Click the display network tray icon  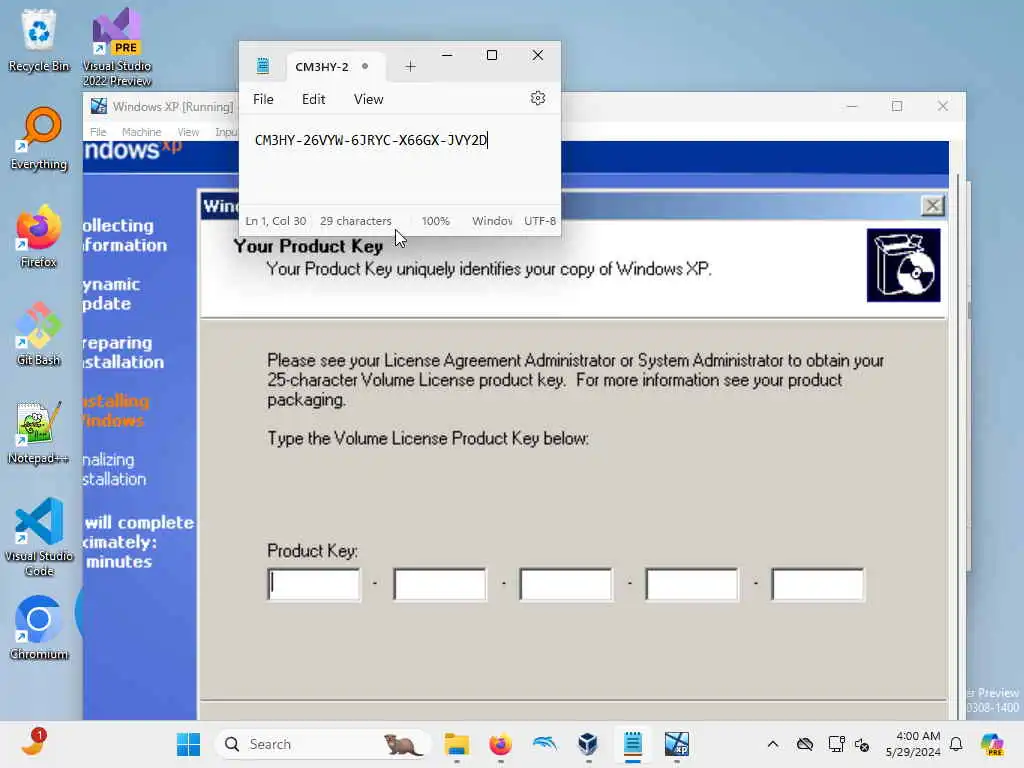click(836, 744)
